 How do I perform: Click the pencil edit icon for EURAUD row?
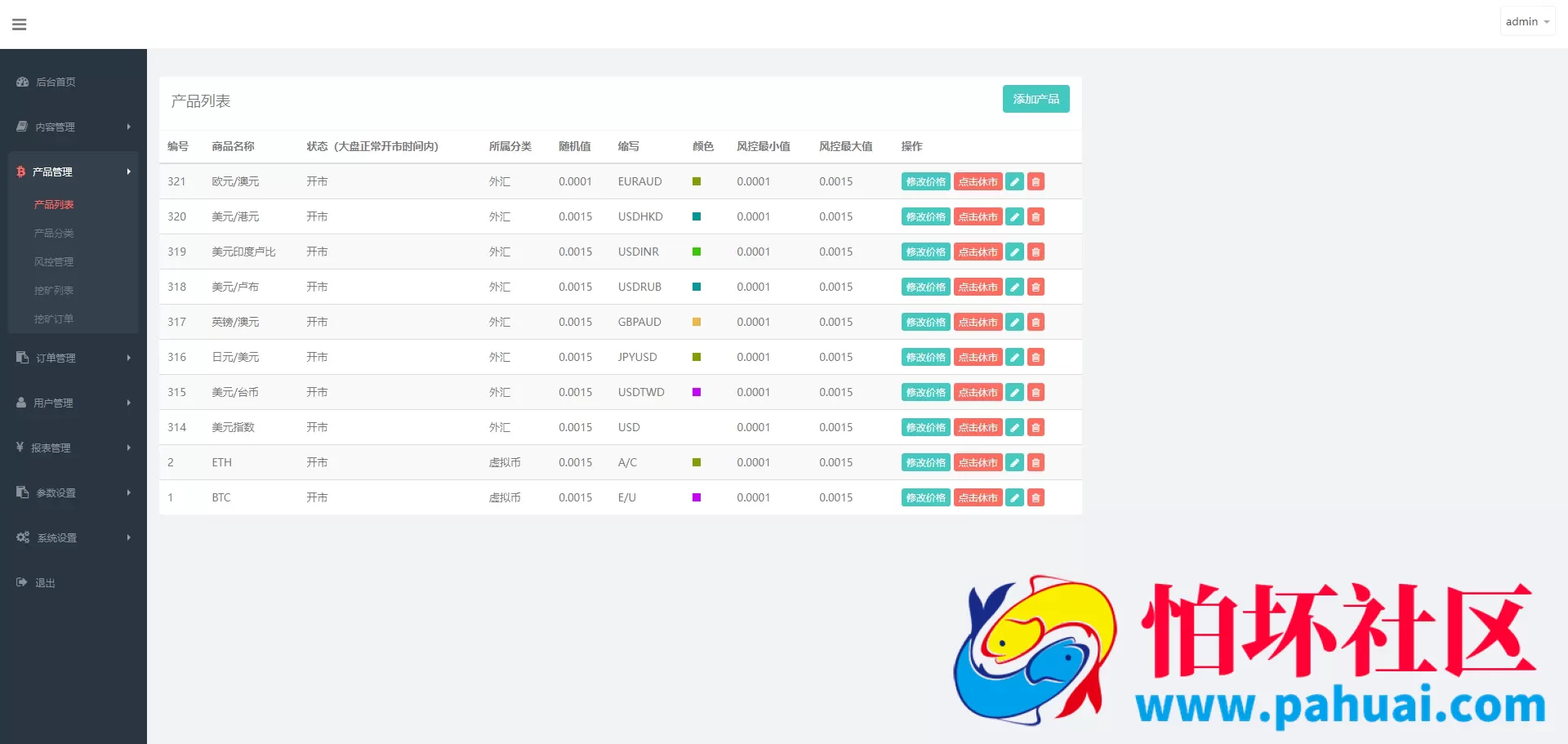[x=1014, y=182]
